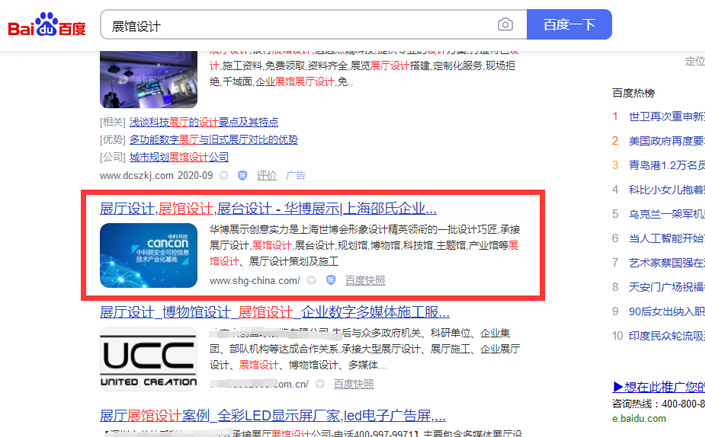Click the shield icon beside www.dcszkj.com

[x=242, y=175]
